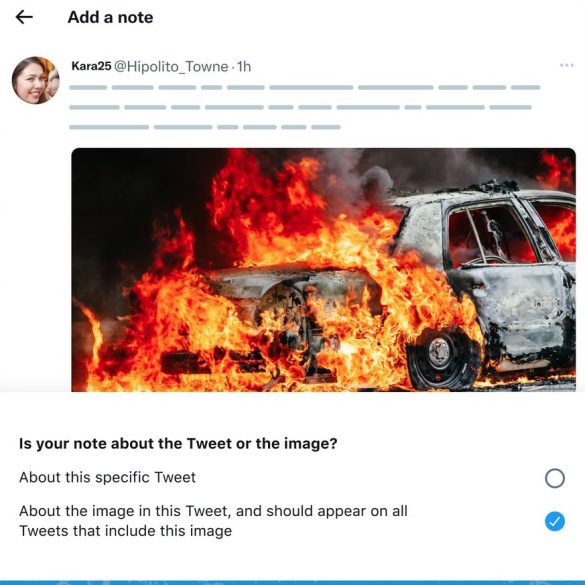Click the second line of tweet text

tap(300, 107)
